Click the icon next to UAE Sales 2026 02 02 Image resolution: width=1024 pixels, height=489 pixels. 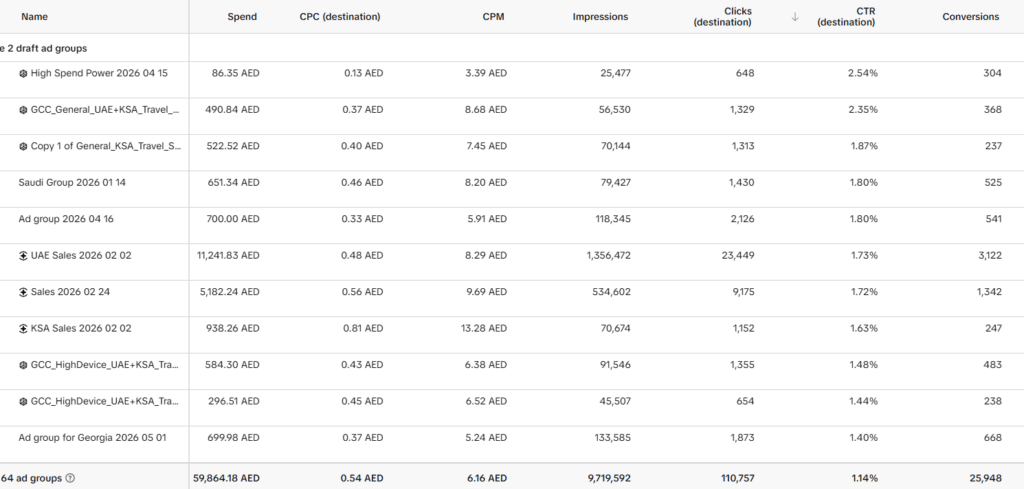tap(23, 256)
